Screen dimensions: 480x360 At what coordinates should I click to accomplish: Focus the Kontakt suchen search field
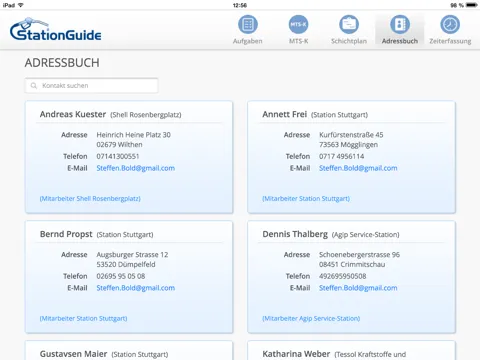[91, 86]
